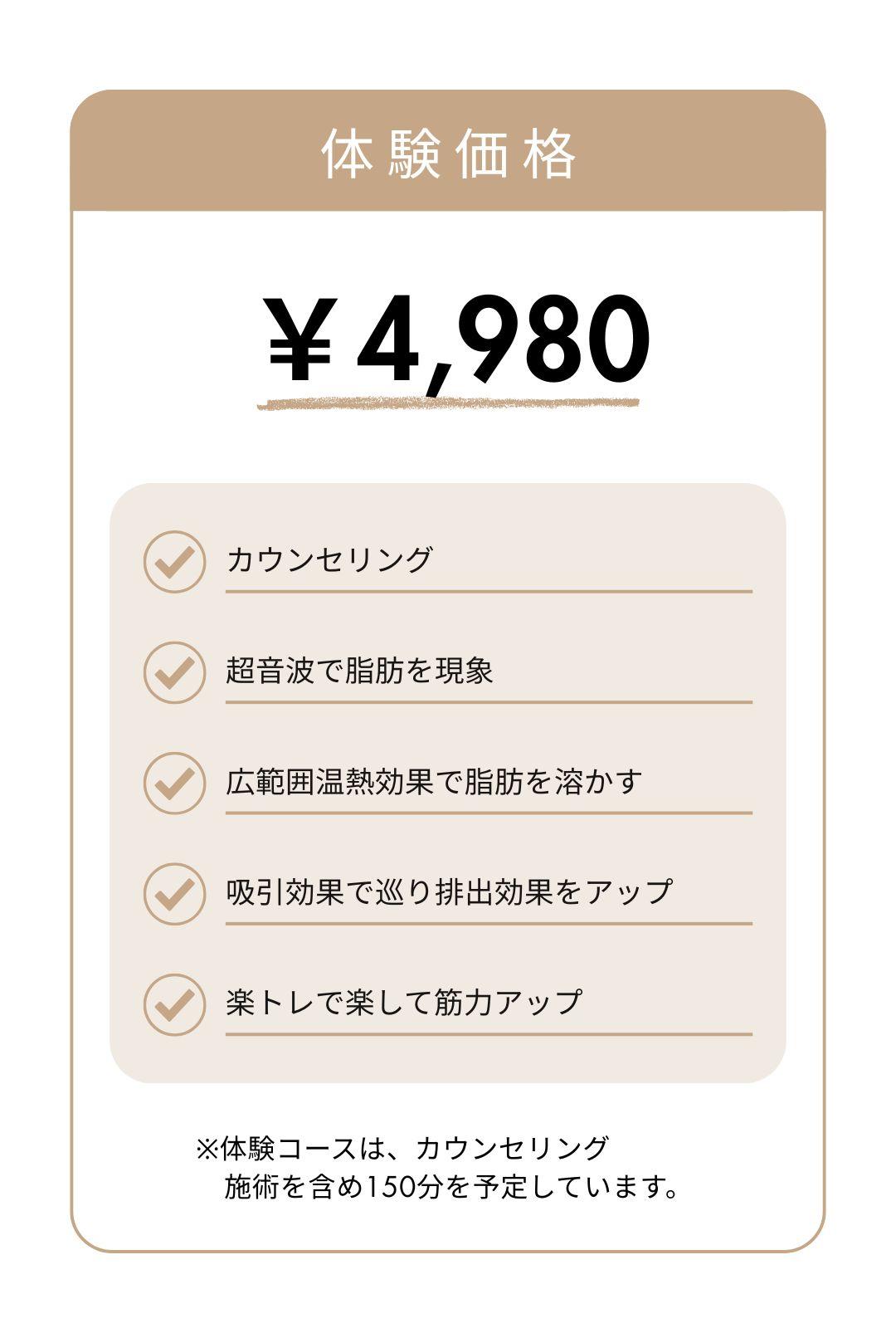The width and height of the screenshot is (896, 1328).
Task: Open the カウンセリング list item text
Action: click(x=329, y=560)
